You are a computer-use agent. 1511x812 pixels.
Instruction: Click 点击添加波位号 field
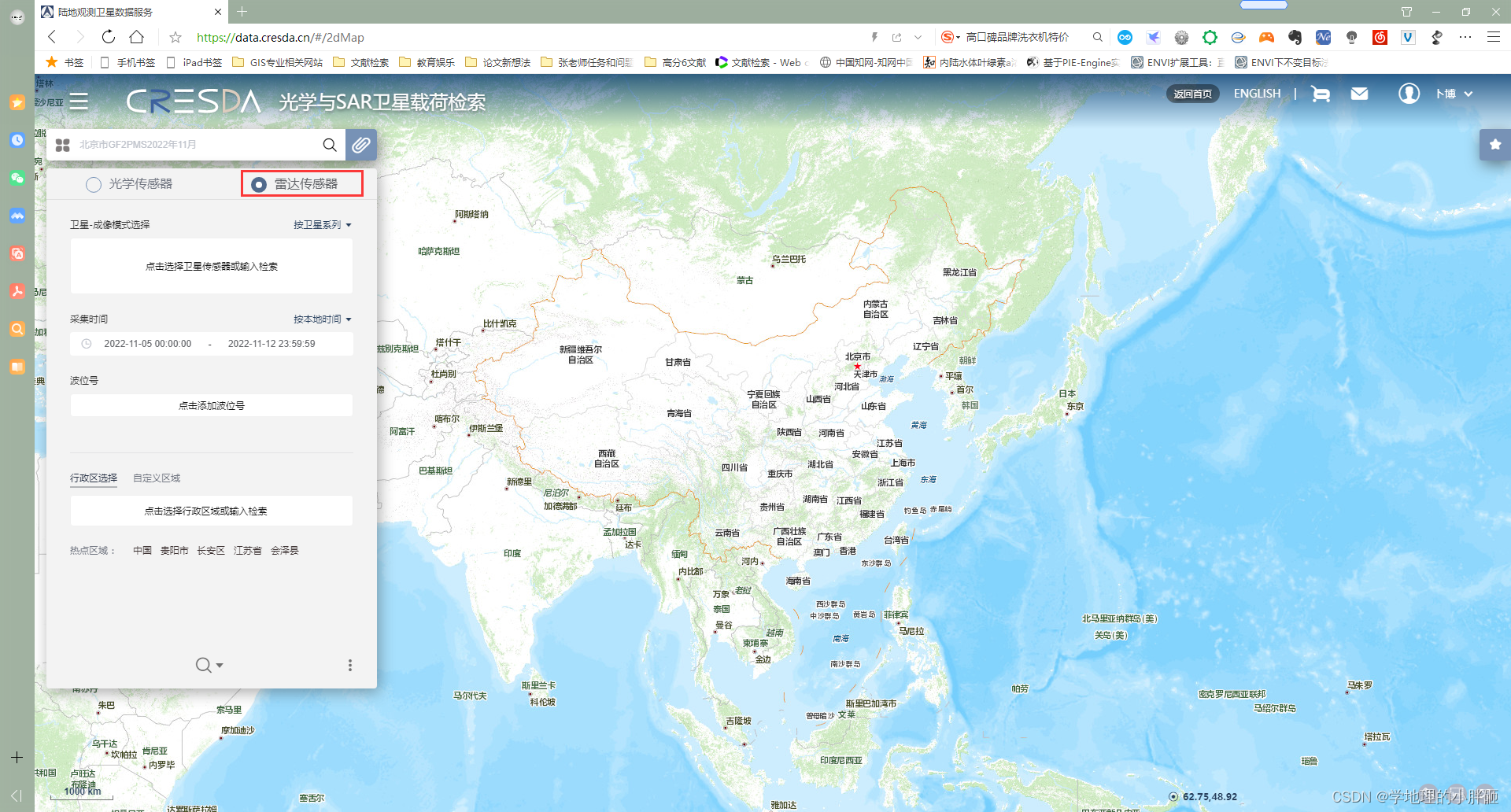click(x=212, y=406)
